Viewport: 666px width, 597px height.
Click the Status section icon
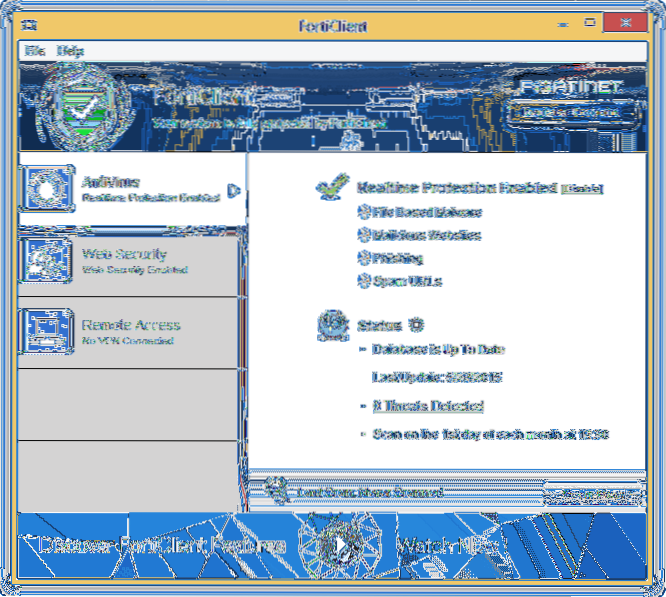click(x=332, y=327)
